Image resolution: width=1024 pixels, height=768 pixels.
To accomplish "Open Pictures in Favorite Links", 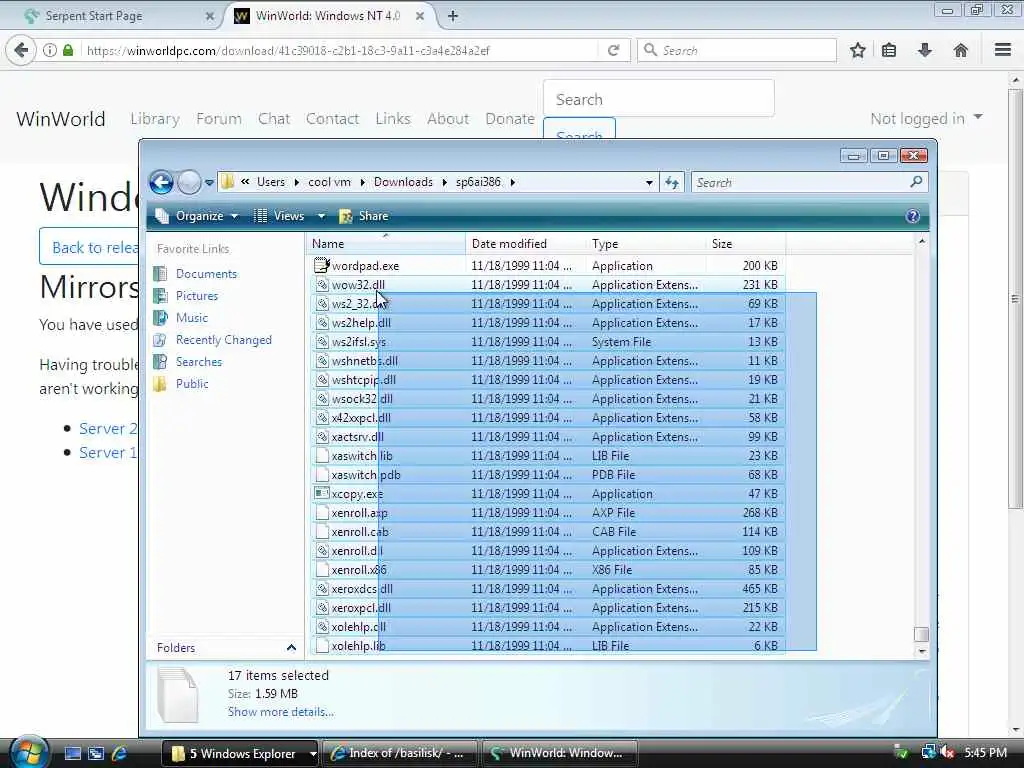I will (197, 296).
